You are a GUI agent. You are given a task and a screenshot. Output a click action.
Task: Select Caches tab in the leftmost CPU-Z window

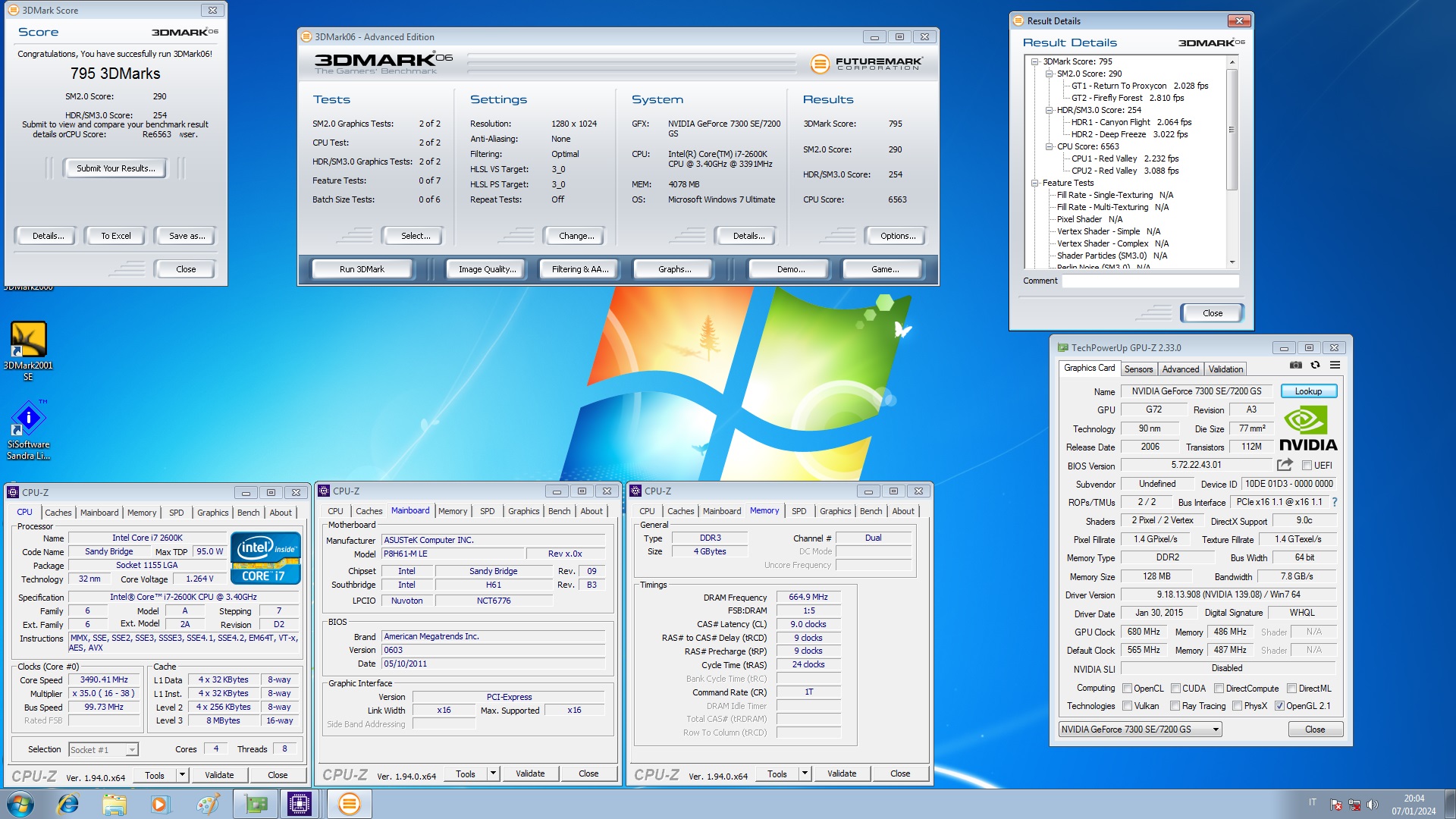click(58, 513)
